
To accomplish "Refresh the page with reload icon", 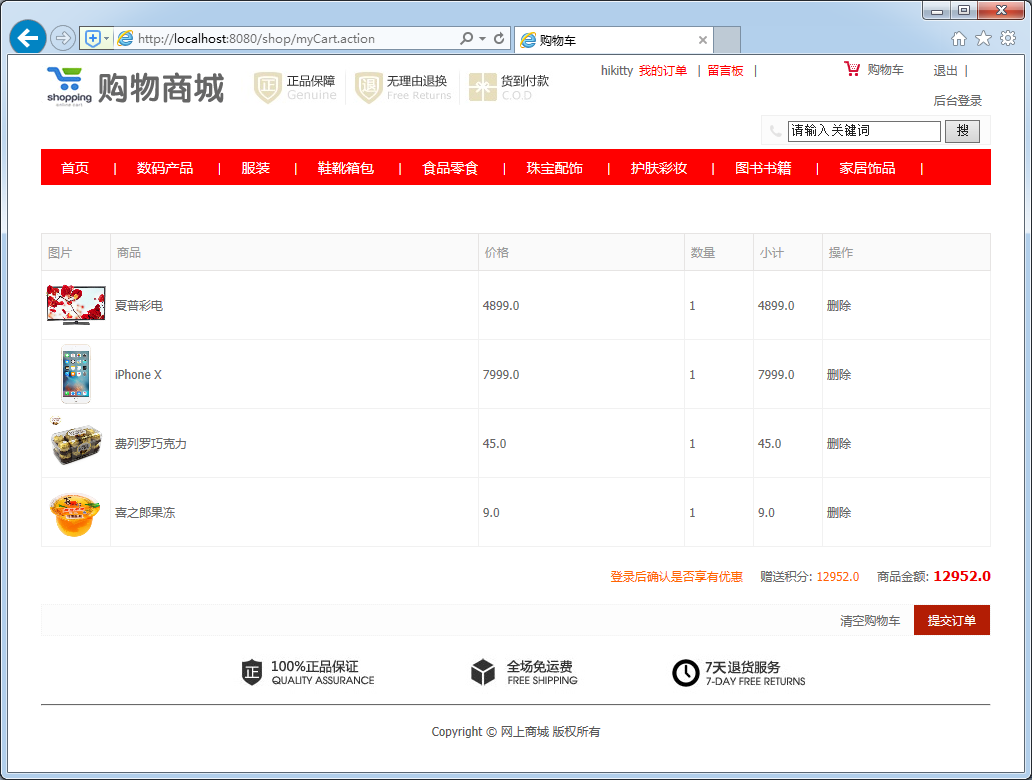I will [499, 38].
